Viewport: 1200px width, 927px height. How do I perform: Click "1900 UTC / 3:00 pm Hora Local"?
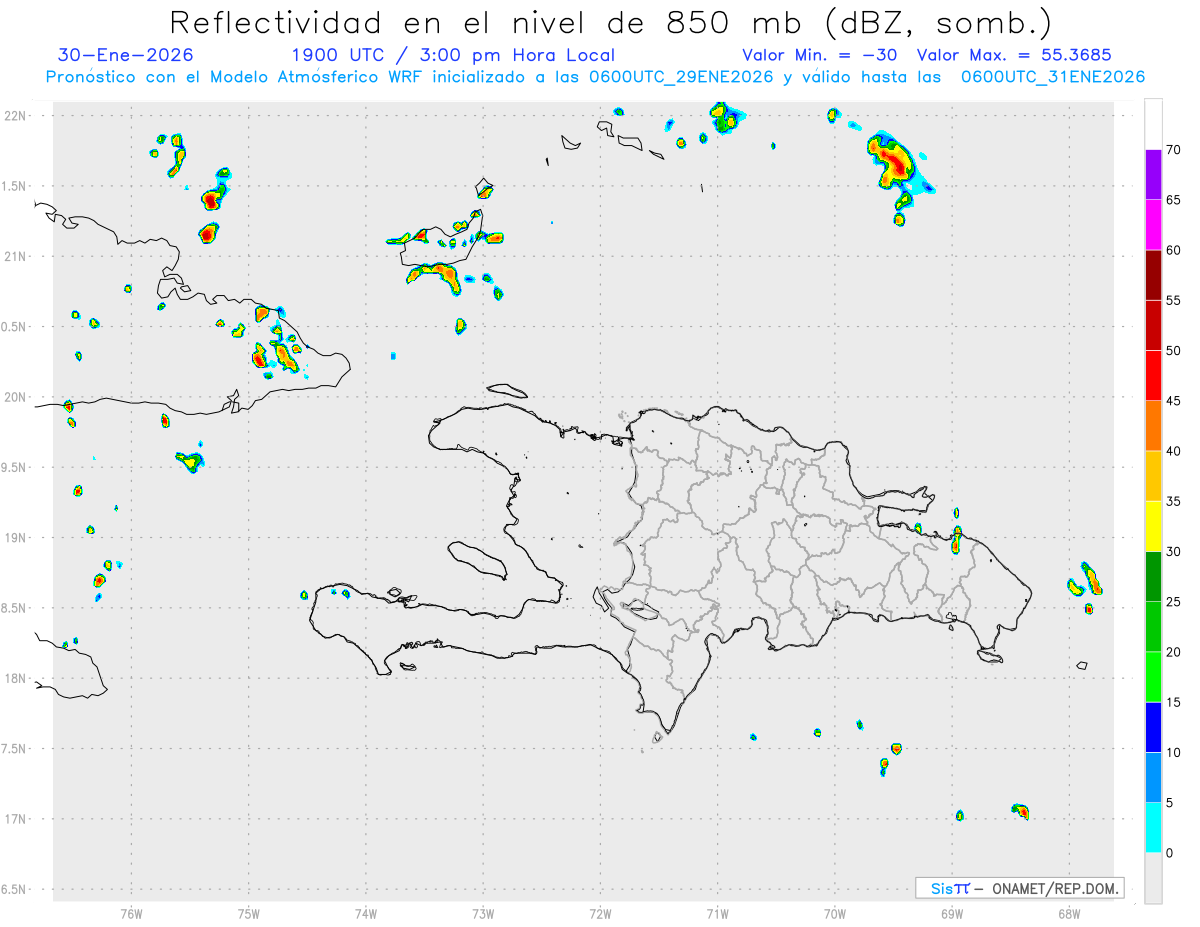click(453, 55)
